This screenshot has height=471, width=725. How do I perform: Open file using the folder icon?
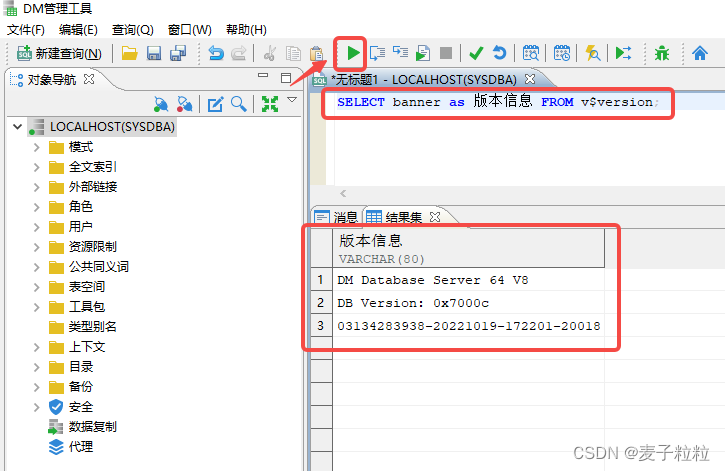tap(129, 54)
